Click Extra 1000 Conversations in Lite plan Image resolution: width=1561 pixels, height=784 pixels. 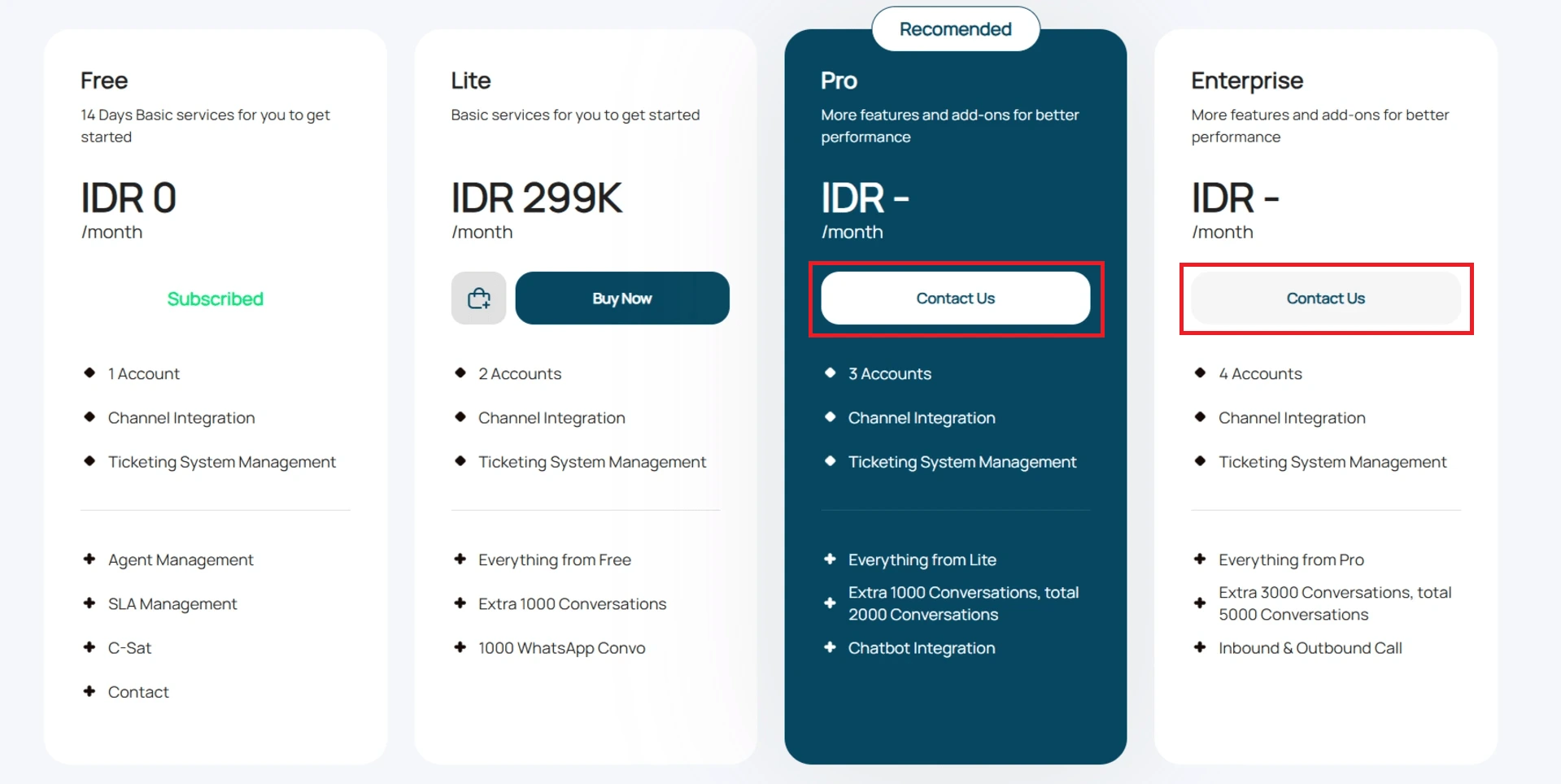click(573, 603)
